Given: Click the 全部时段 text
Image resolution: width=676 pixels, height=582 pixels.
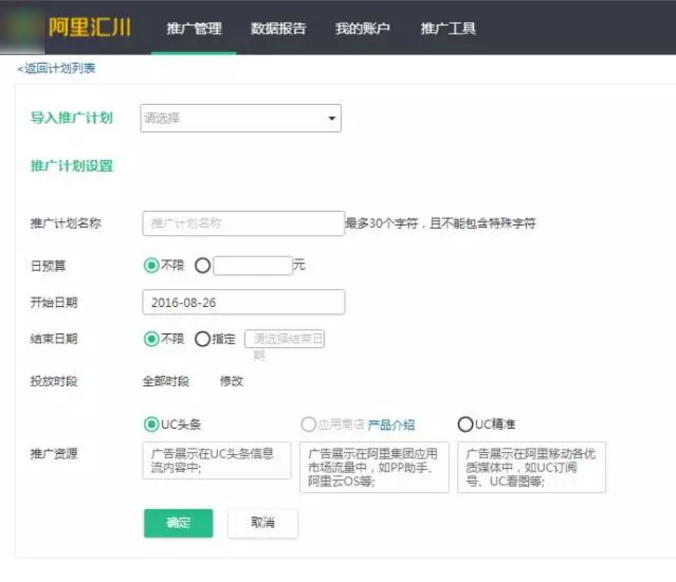Looking at the screenshot, I should coord(166,381).
